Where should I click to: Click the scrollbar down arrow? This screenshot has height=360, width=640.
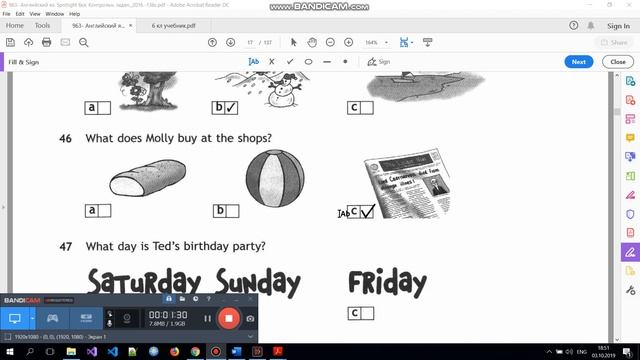pos(617,339)
